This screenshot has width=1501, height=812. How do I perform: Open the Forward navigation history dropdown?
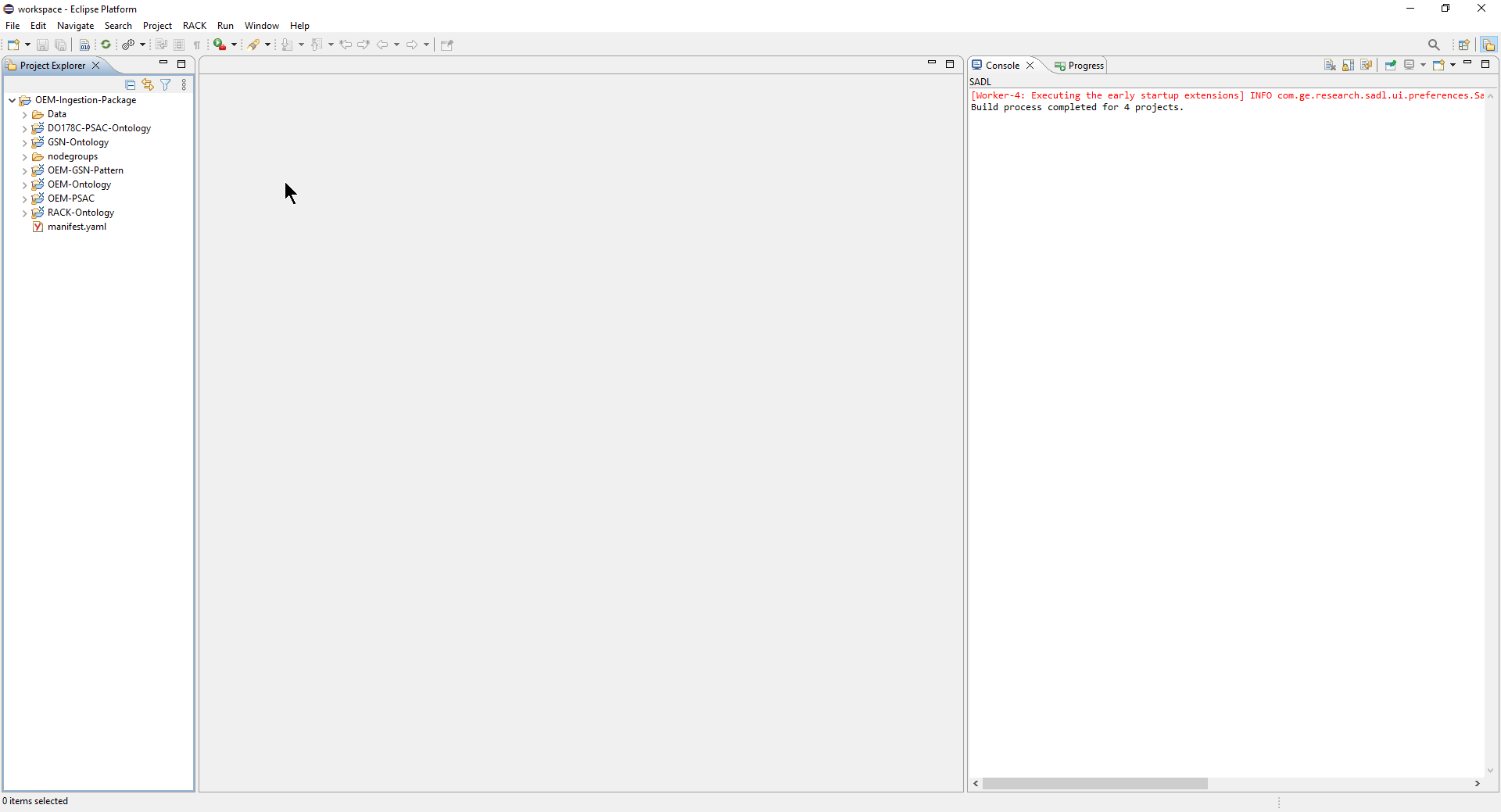[x=426, y=45]
